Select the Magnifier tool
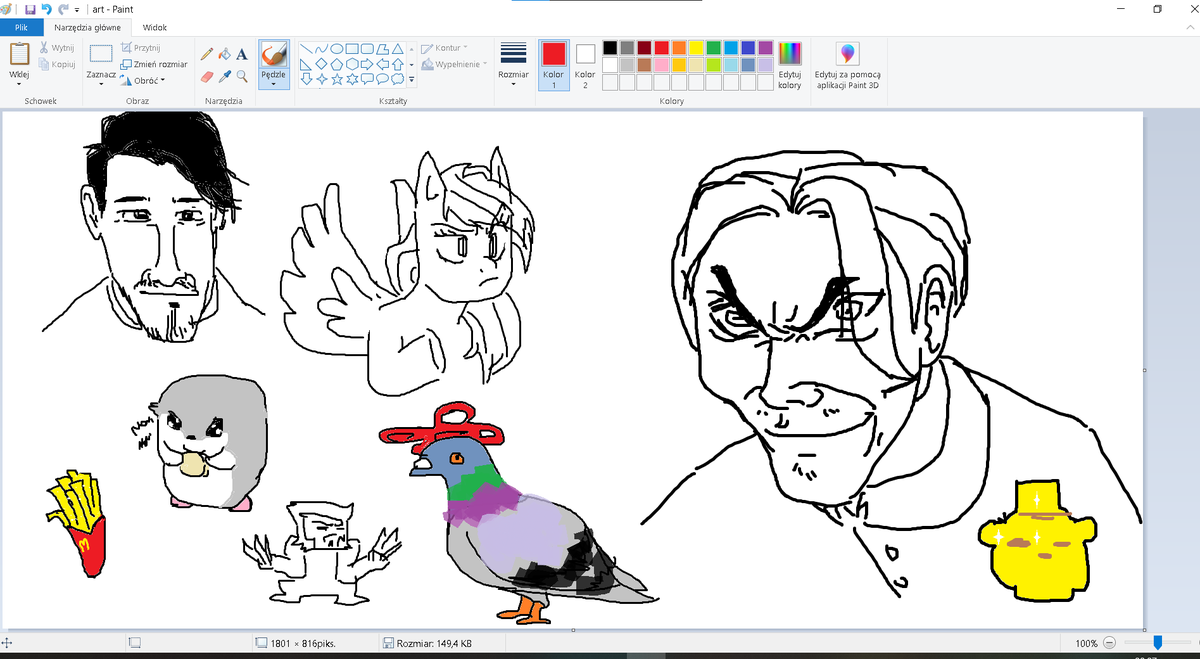This screenshot has height=659, width=1200. pyautogui.click(x=242, y=76)
